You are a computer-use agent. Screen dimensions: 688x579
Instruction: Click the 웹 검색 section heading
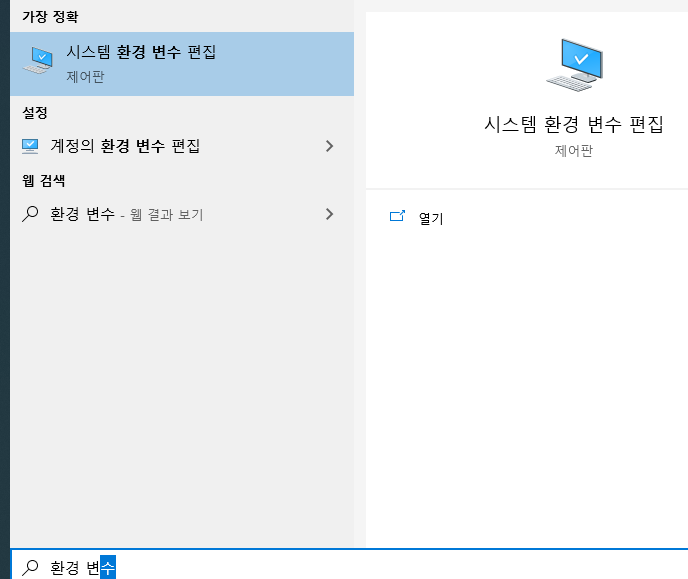pyautogui.click(x=43, y=180)
